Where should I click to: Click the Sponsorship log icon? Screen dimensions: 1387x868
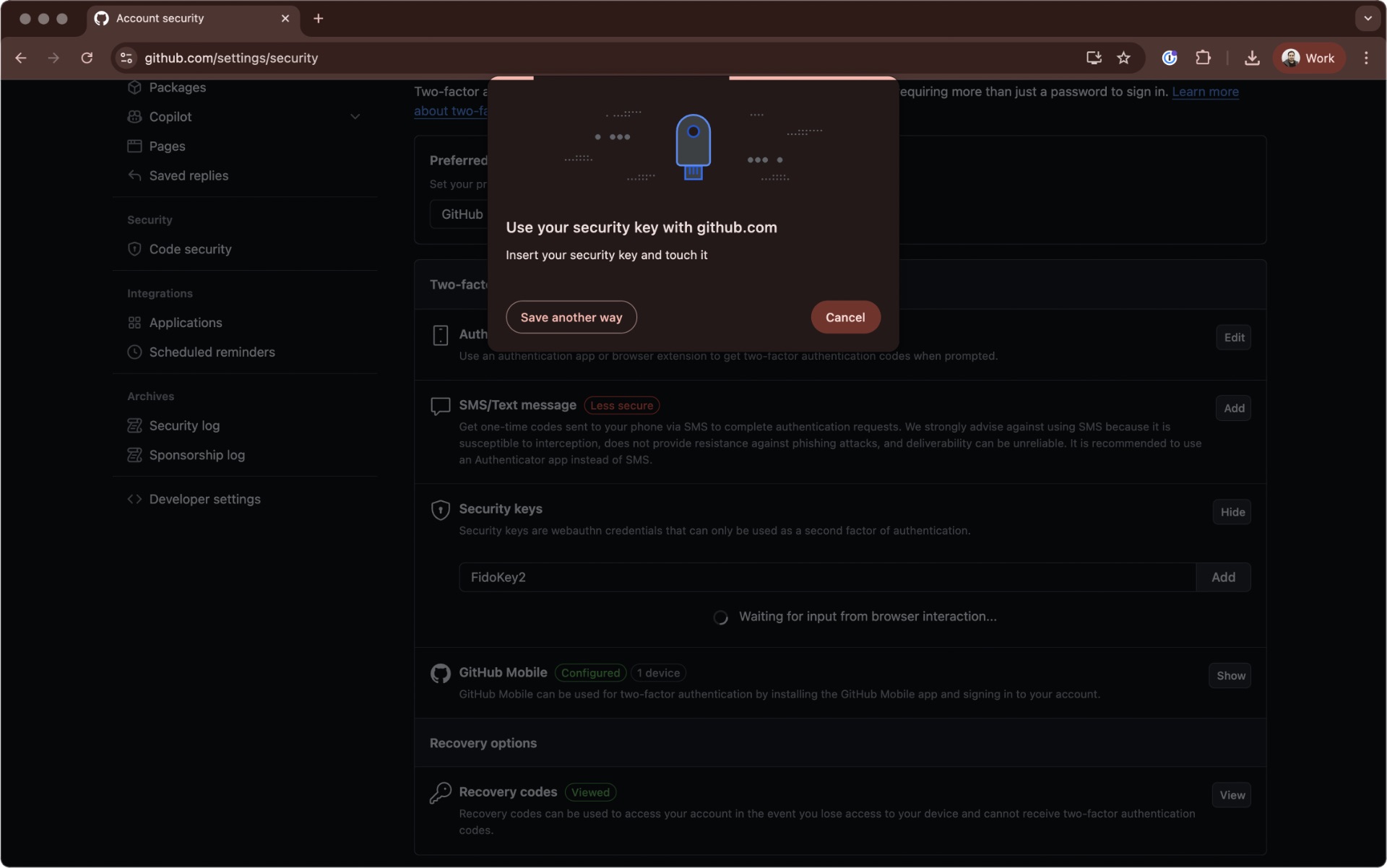point(134,455)
